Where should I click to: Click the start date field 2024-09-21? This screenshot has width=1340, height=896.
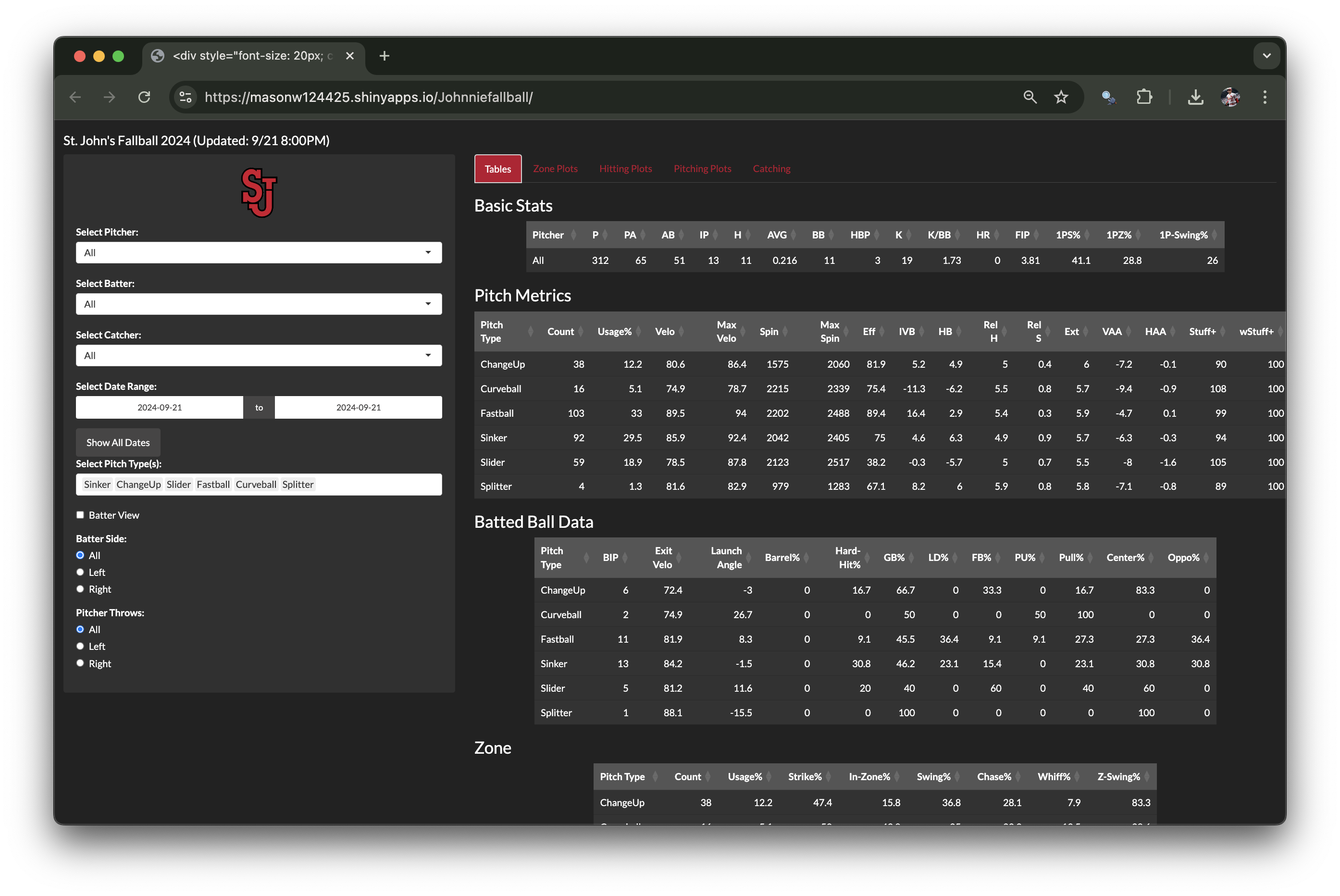160,408
